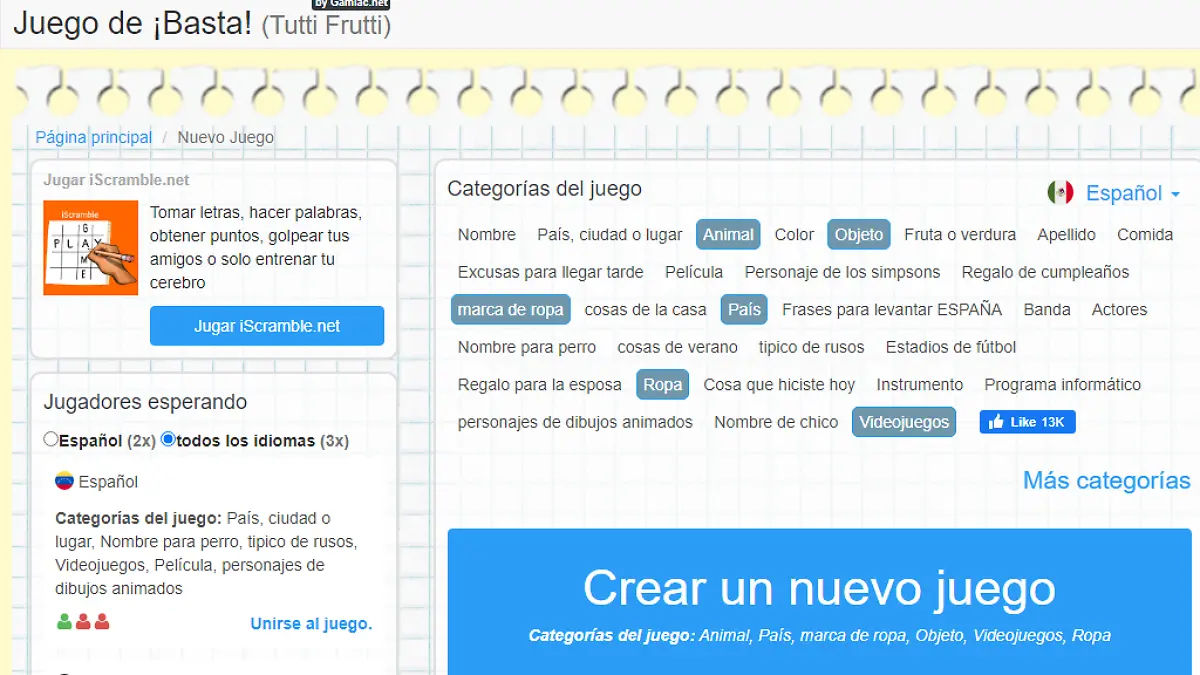Open the Español language dropdown
The image size is (1200, 675).
point(1132,193)
